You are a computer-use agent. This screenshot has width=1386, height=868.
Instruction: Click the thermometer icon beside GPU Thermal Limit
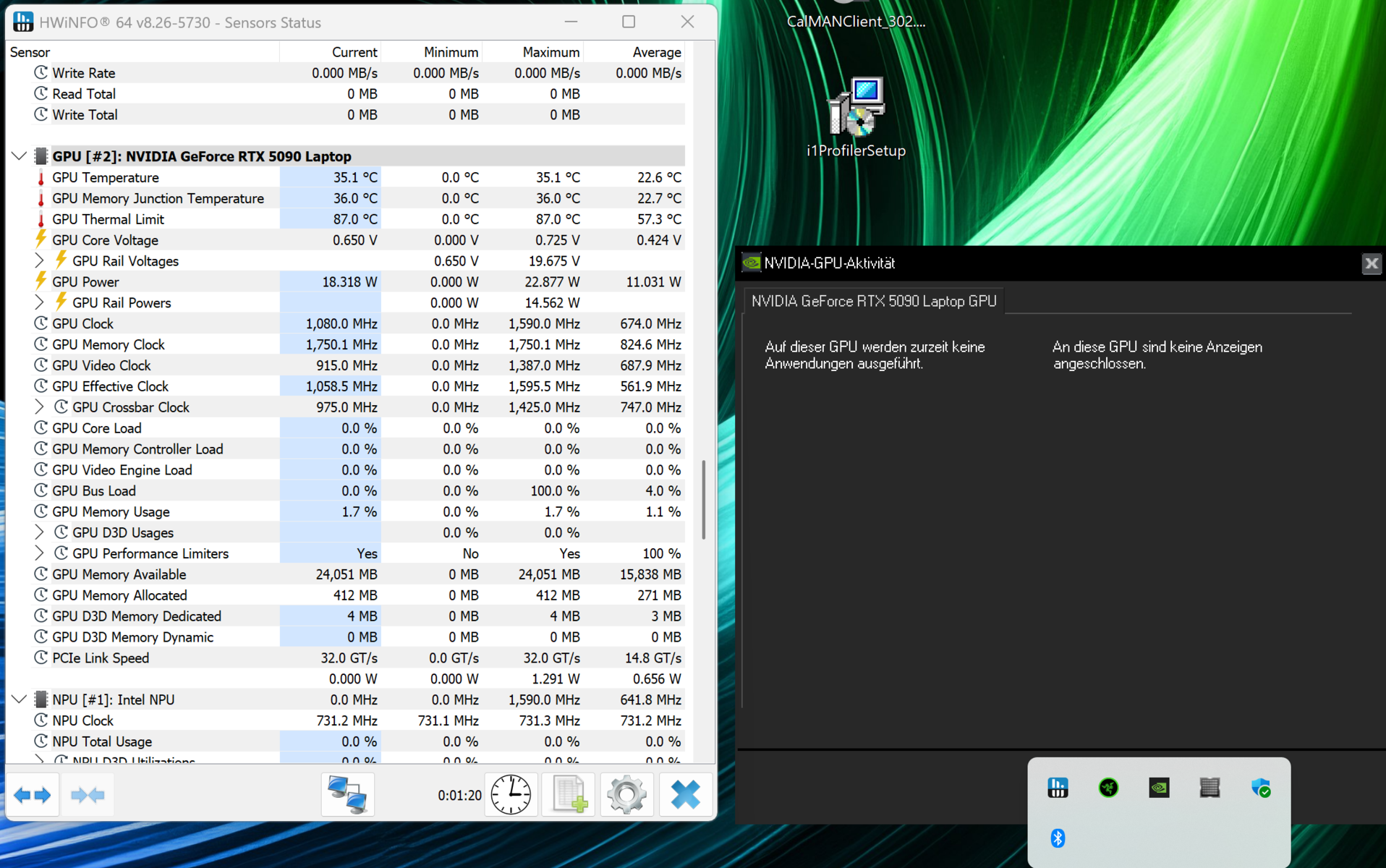(x=41, y=220)
